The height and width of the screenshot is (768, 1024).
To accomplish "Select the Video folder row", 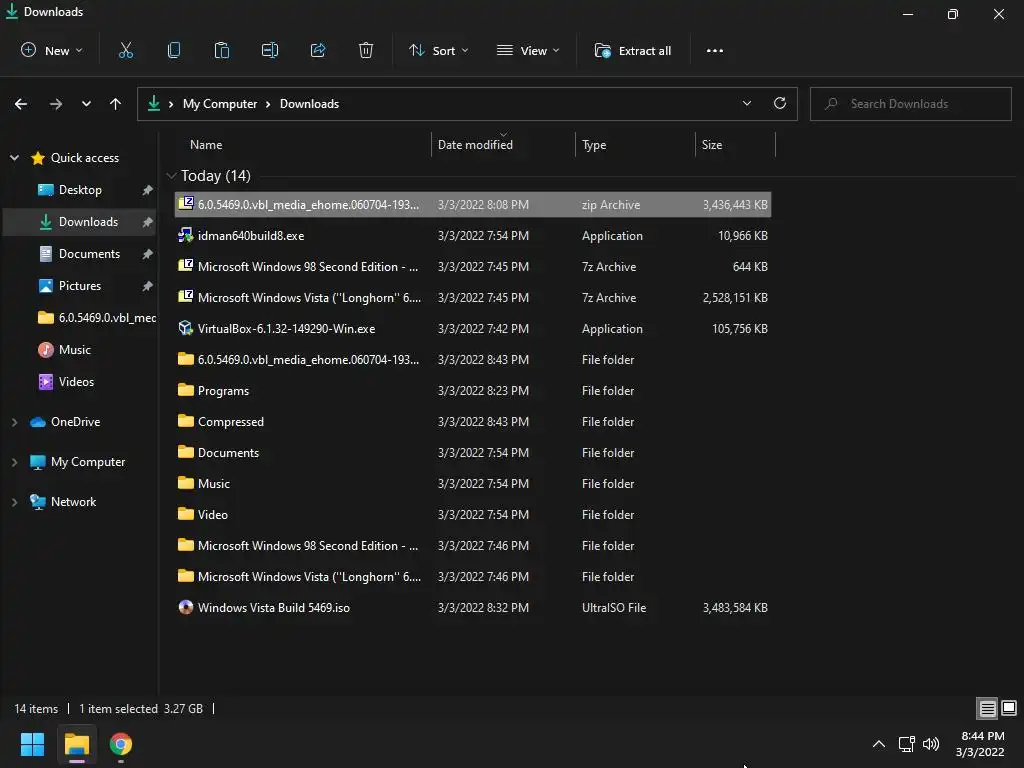I will click(473, 514).
